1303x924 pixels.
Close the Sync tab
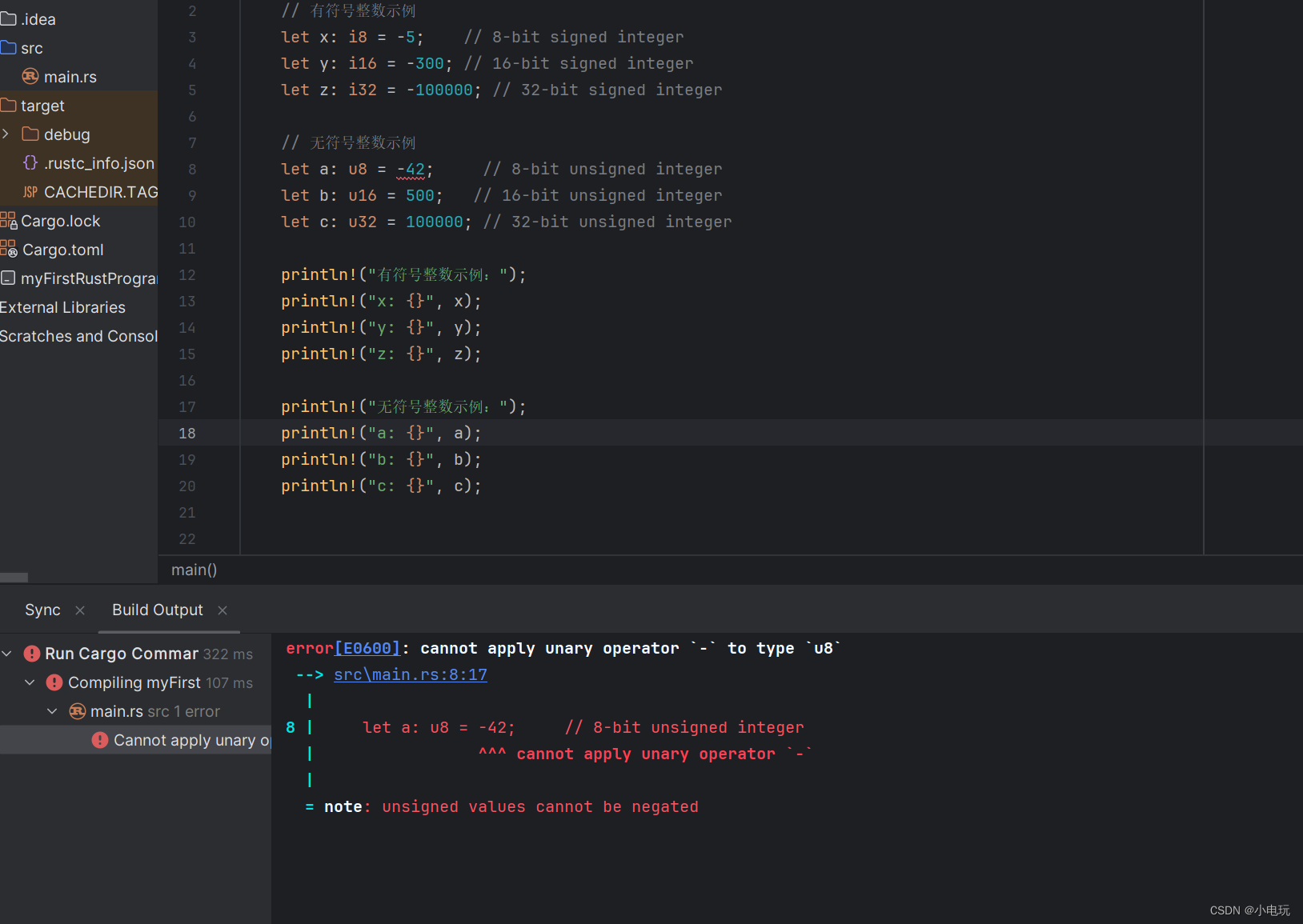coord(80,610)
